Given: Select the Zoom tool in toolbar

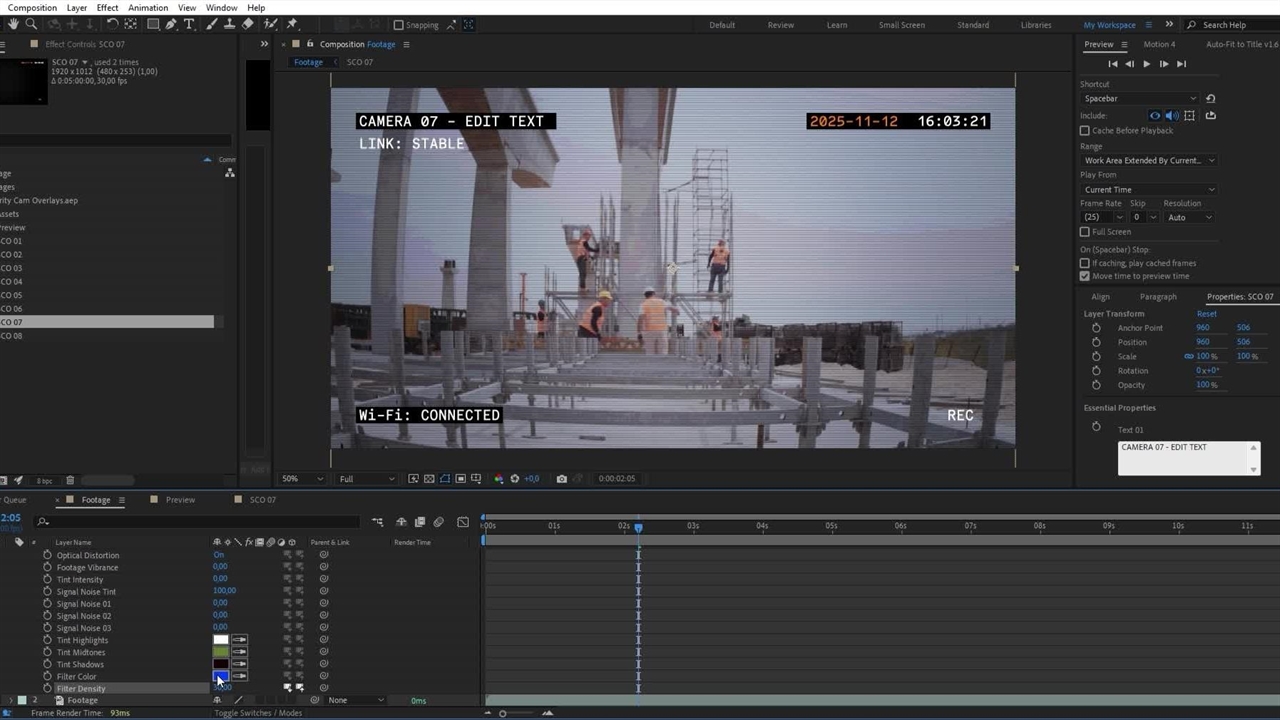Looking at the screenshot, I should (31, 24).
